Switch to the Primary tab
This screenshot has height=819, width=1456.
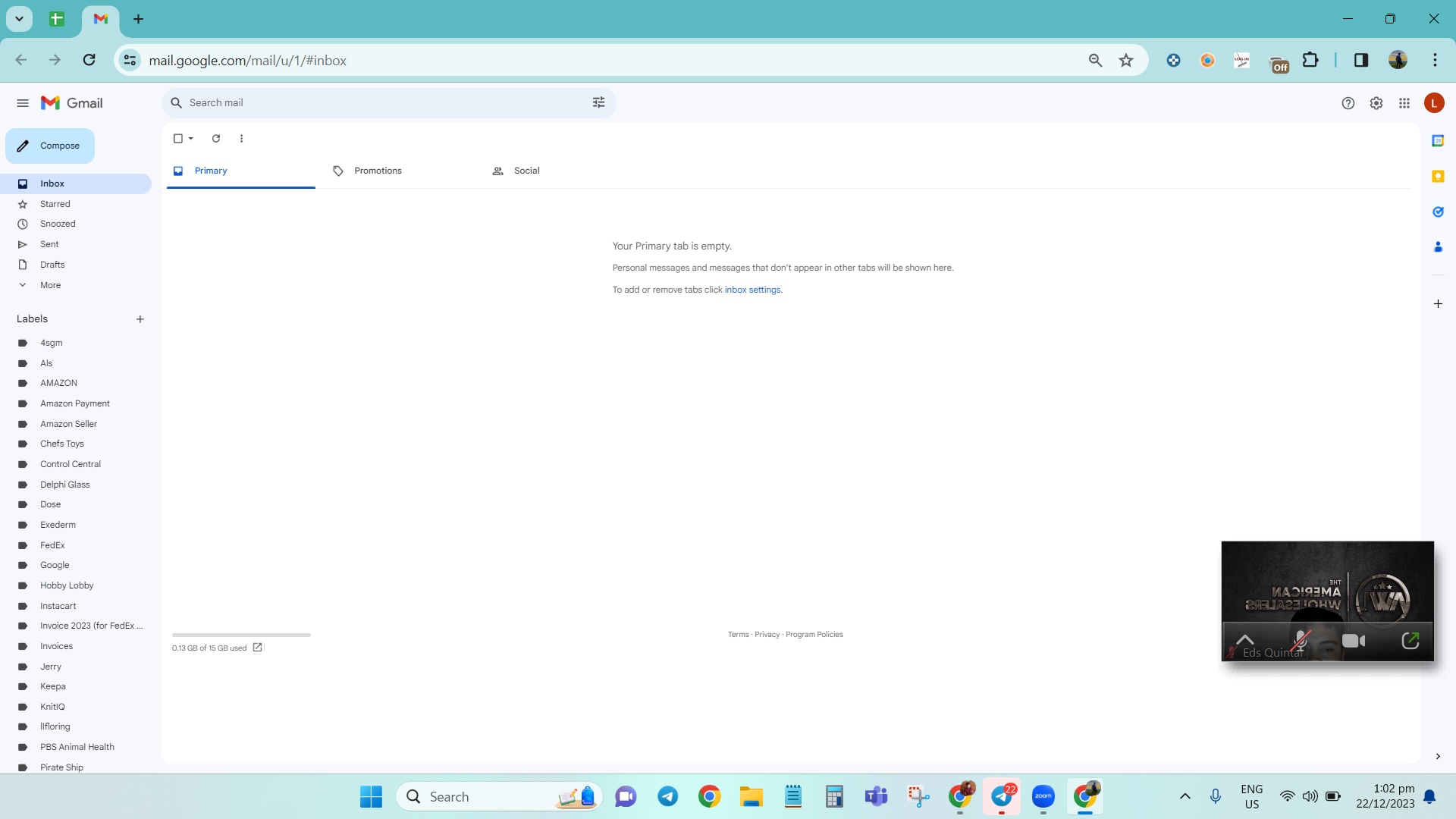click(x=240, y=171)
